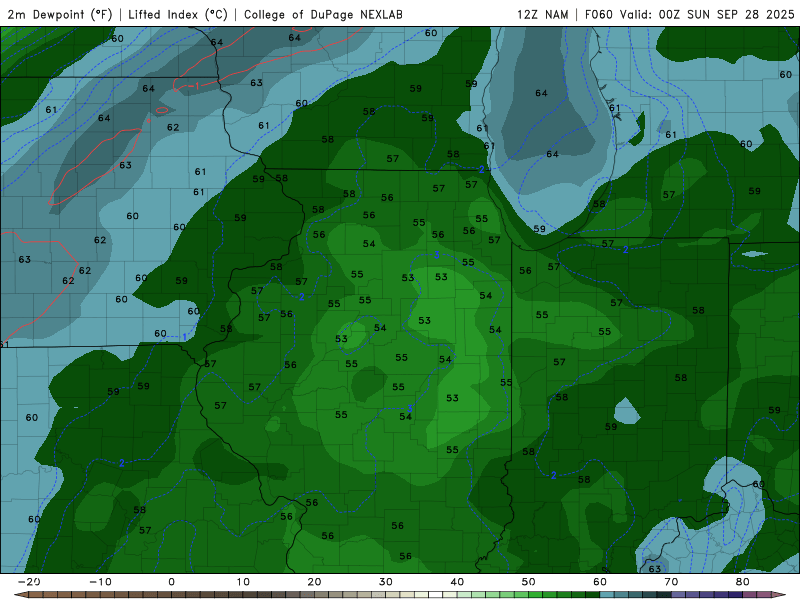Click the red "-1" lifted index contour label
Image resolution: width=800 pixels, height=600 pixels.
194,86
